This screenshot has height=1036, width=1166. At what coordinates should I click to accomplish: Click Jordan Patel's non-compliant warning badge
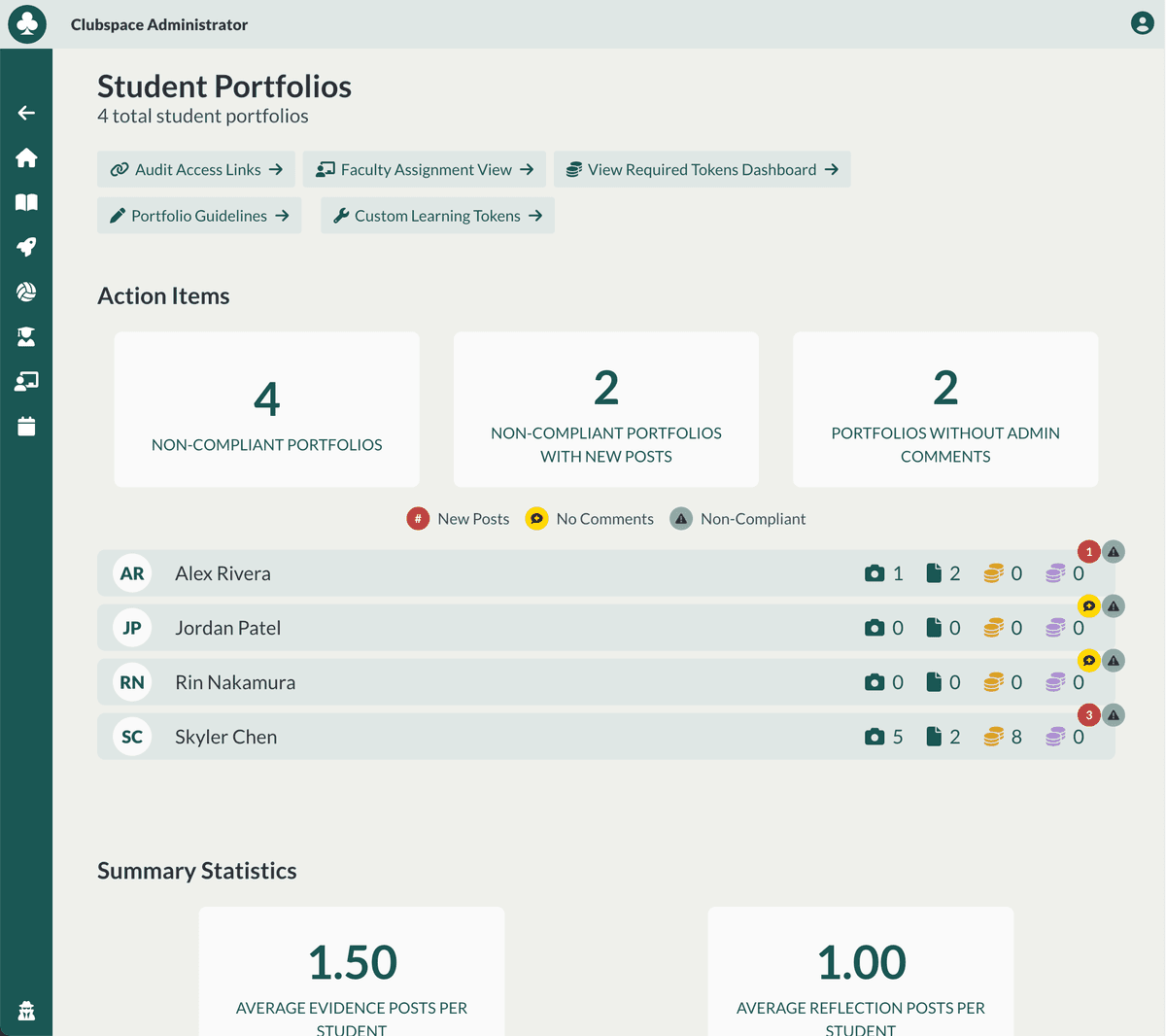[1114, 606]
